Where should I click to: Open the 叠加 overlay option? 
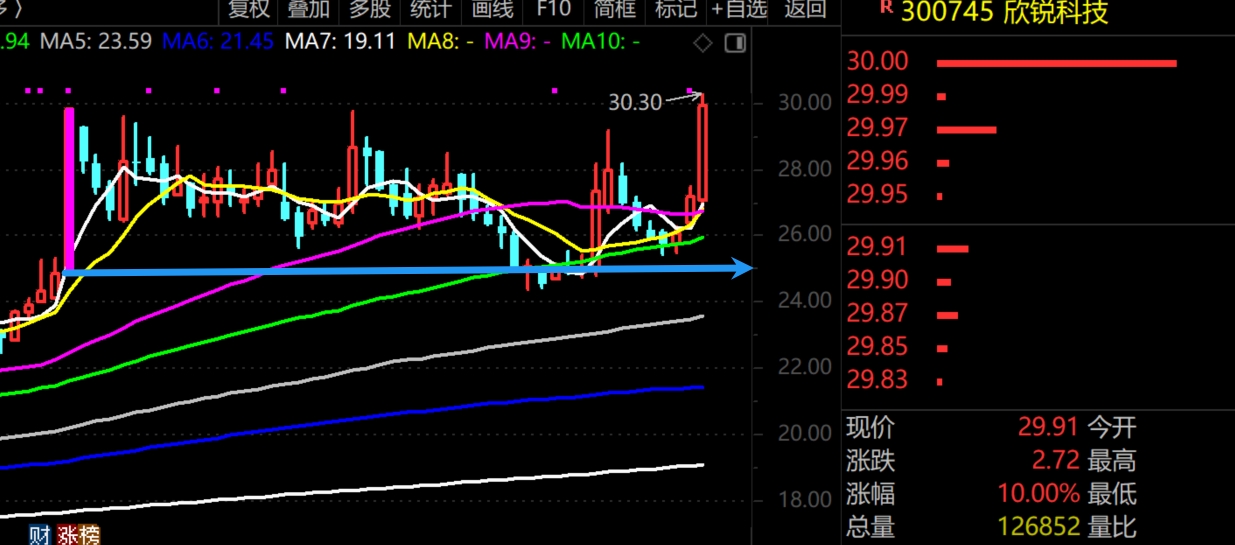(x=309, y=10)
